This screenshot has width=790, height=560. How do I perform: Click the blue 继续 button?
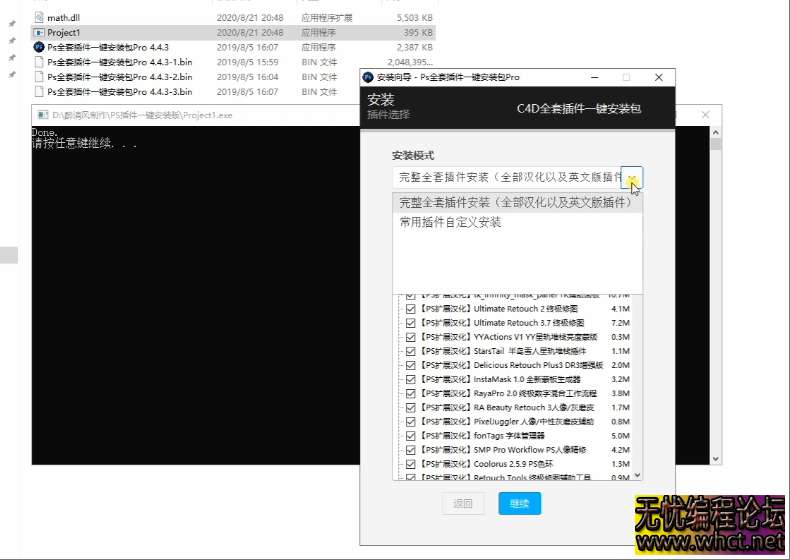coord(519,503)
